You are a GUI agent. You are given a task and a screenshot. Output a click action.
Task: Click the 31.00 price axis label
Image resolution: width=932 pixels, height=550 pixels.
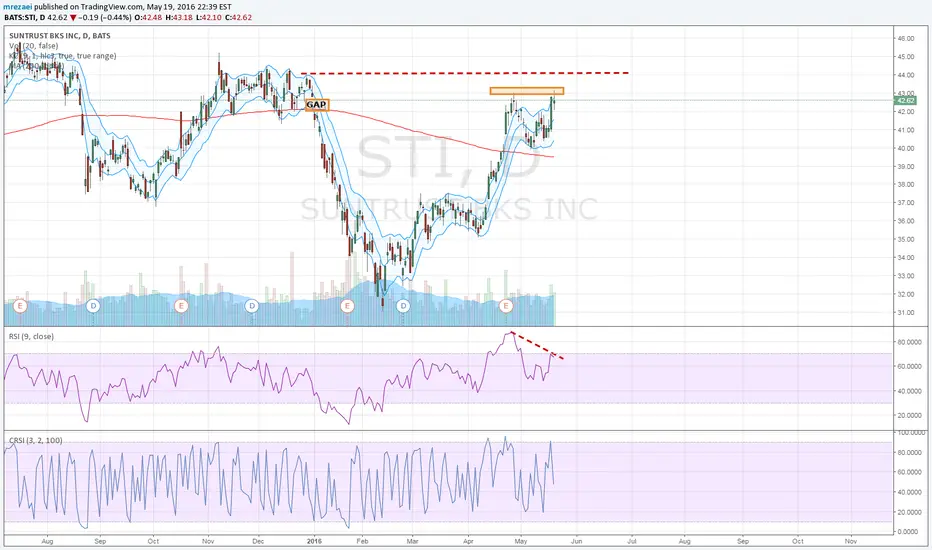[x=906, y=313]
